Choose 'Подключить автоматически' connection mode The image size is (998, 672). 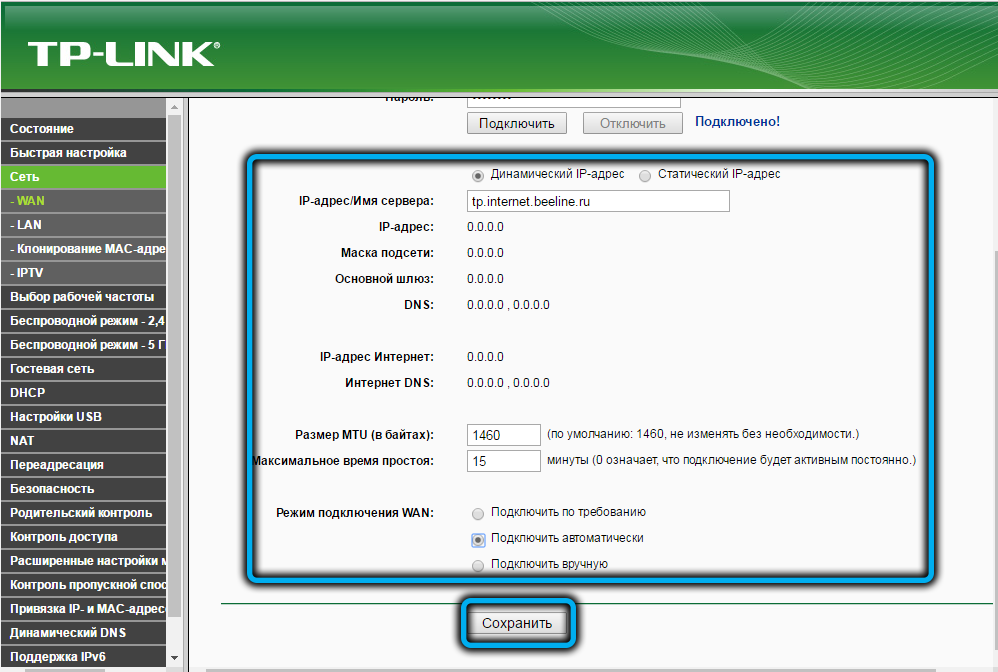(478, 539)
